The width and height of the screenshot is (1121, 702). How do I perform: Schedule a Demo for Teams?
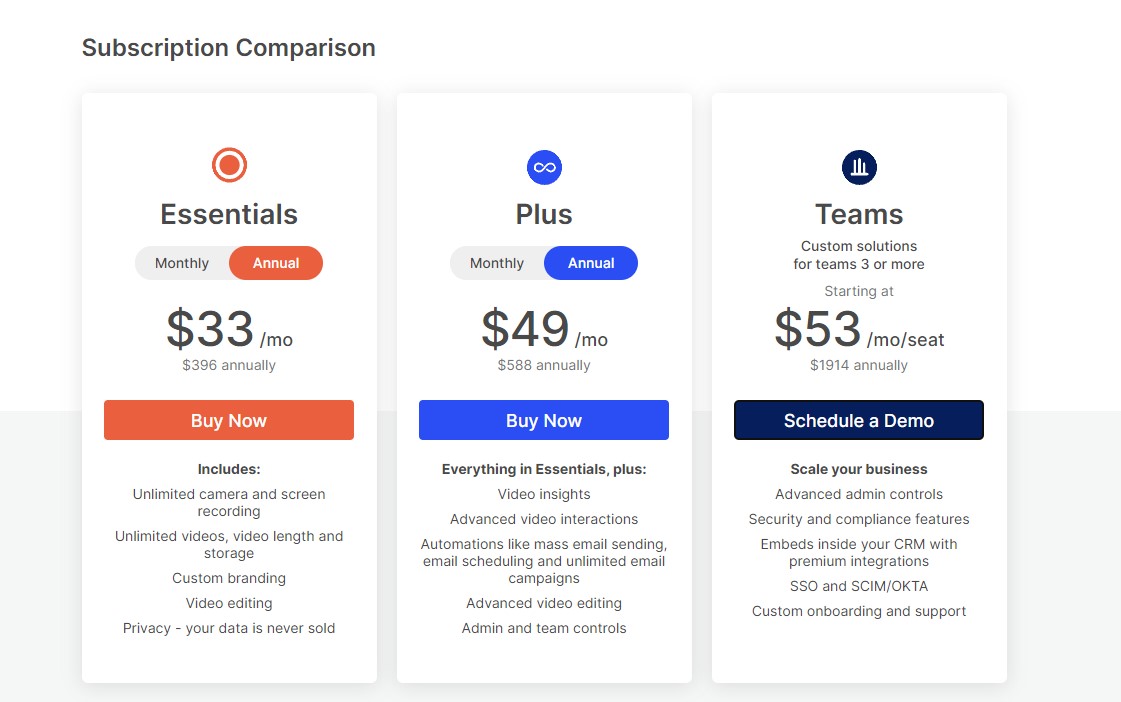tap(859, 420)
